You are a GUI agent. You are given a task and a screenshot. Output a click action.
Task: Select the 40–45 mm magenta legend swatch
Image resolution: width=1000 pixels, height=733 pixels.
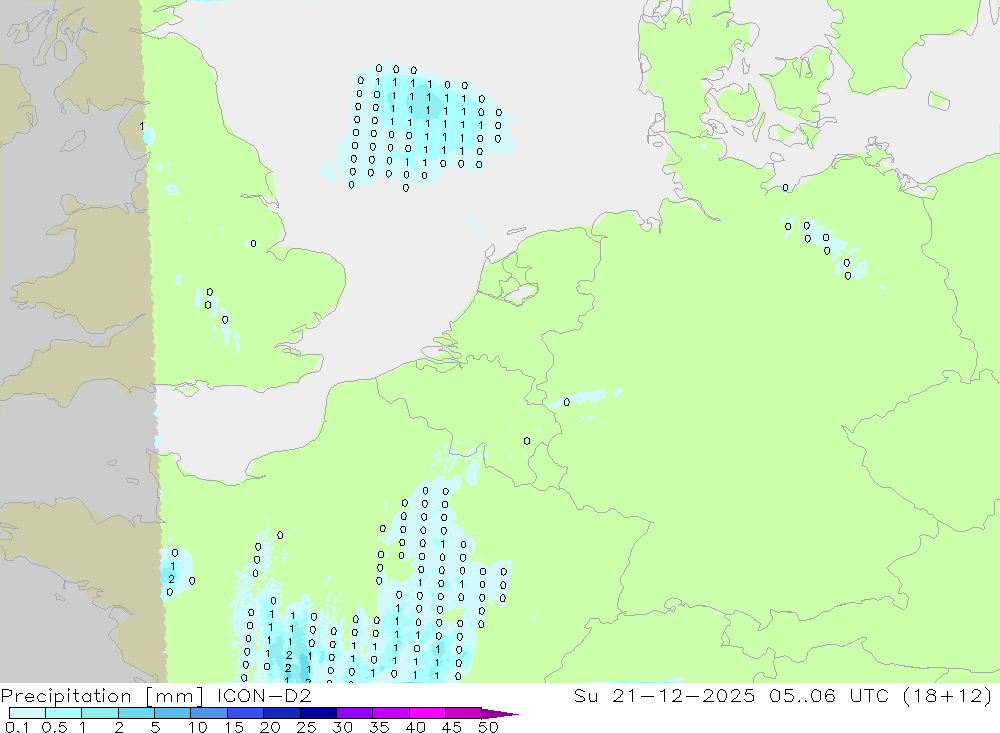tap(427, 713)
